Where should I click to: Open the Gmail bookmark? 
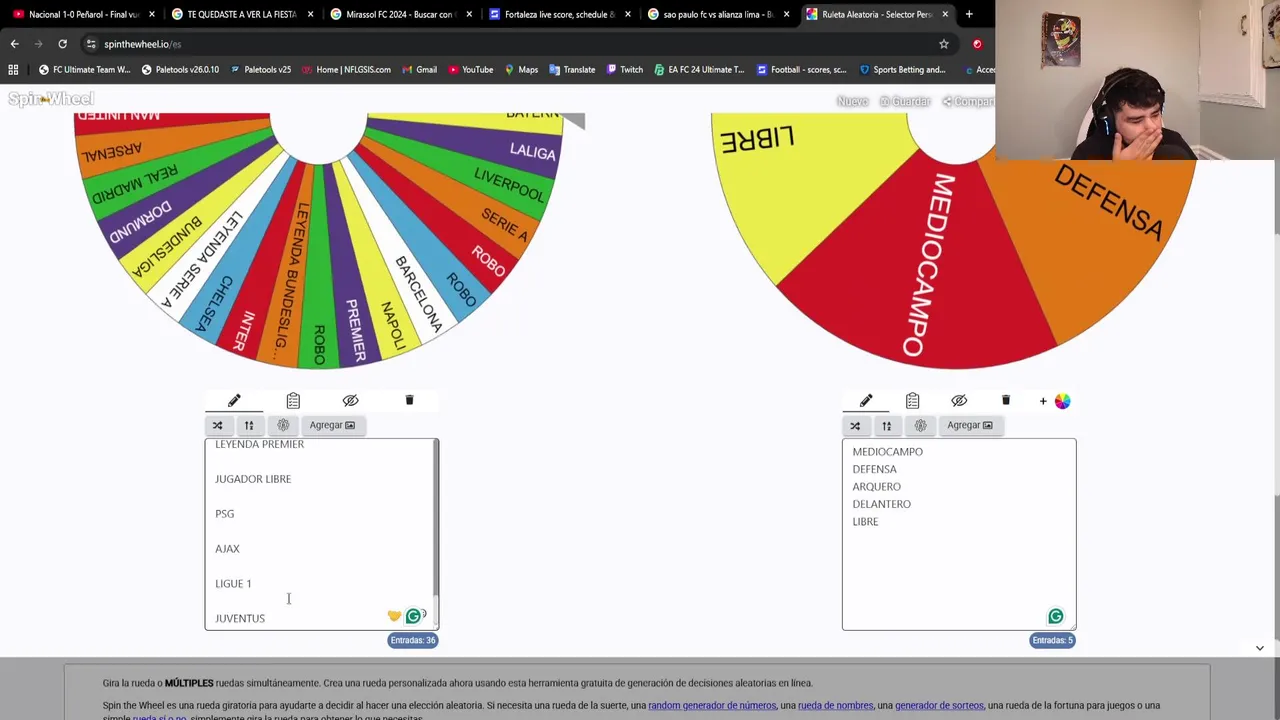click(x=419, y=70)
